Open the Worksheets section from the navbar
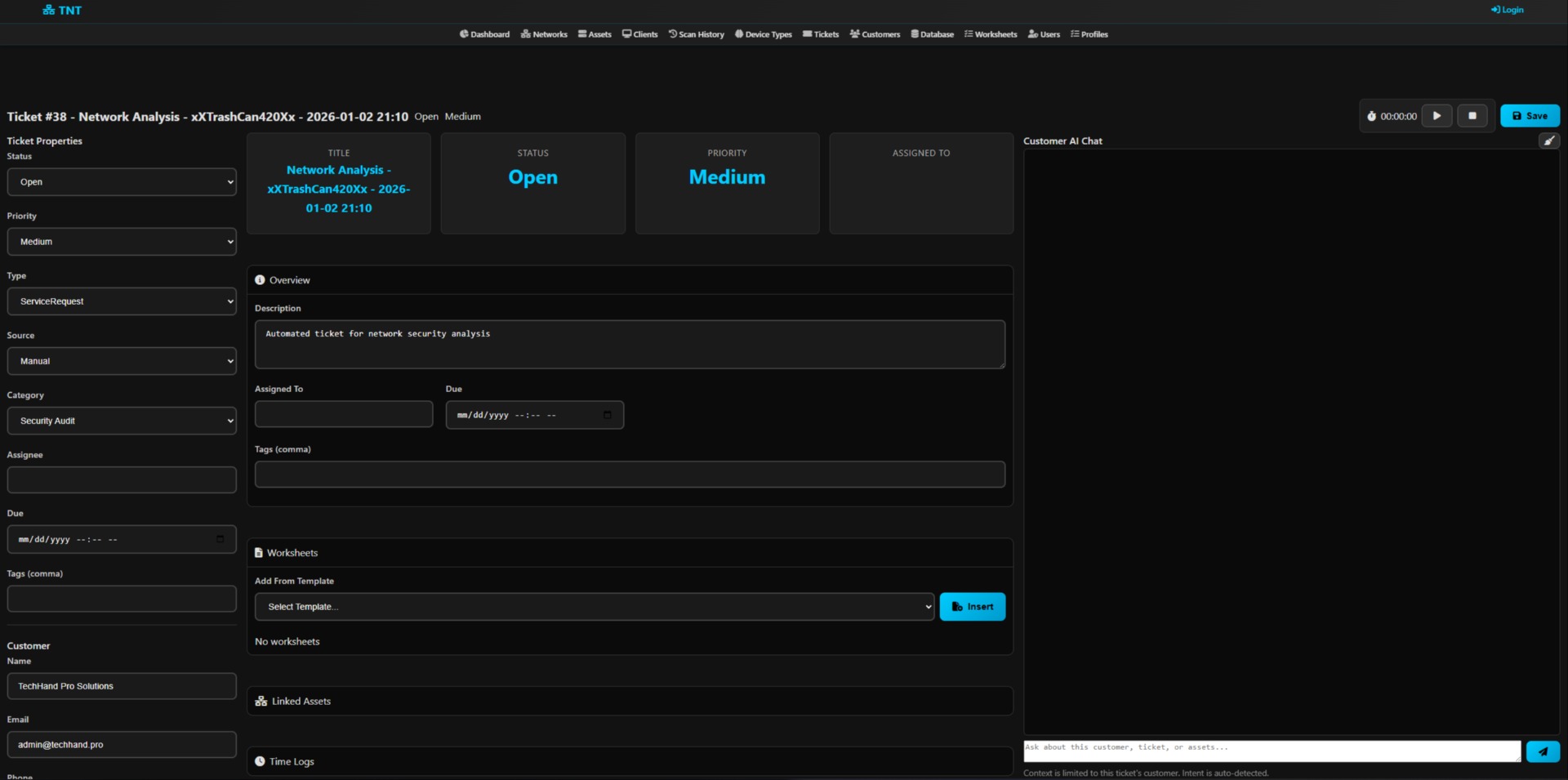This screenshot has width=1568, height=780. (990, 34)
